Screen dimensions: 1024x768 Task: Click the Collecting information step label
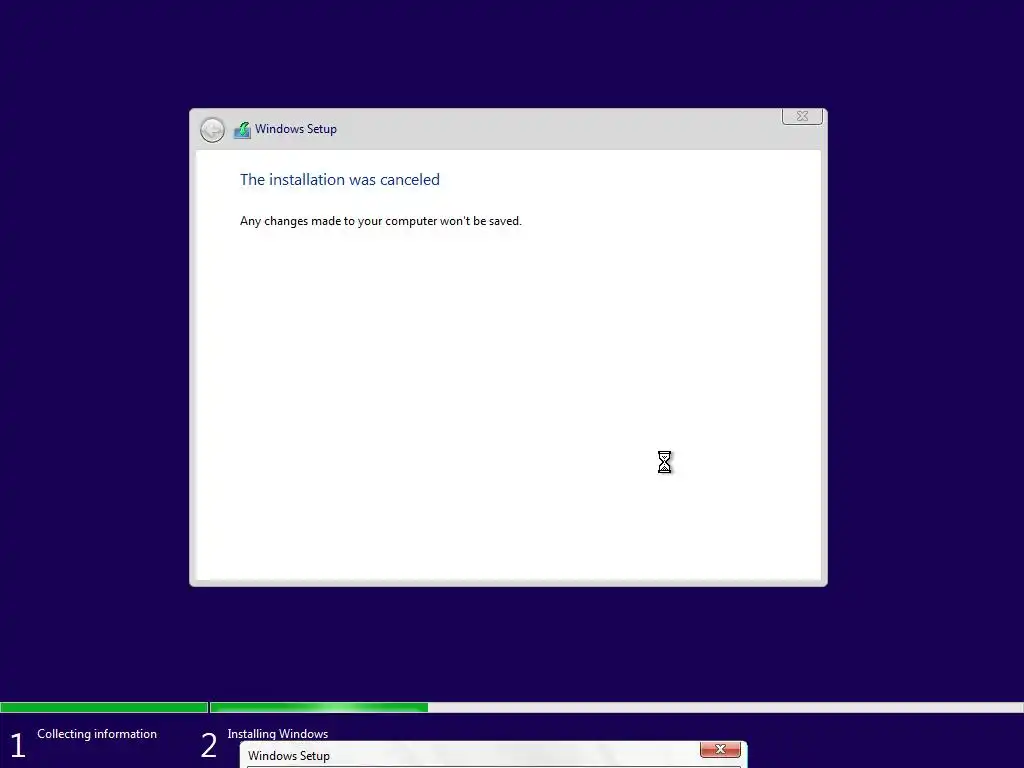click(x=97, y=734)
